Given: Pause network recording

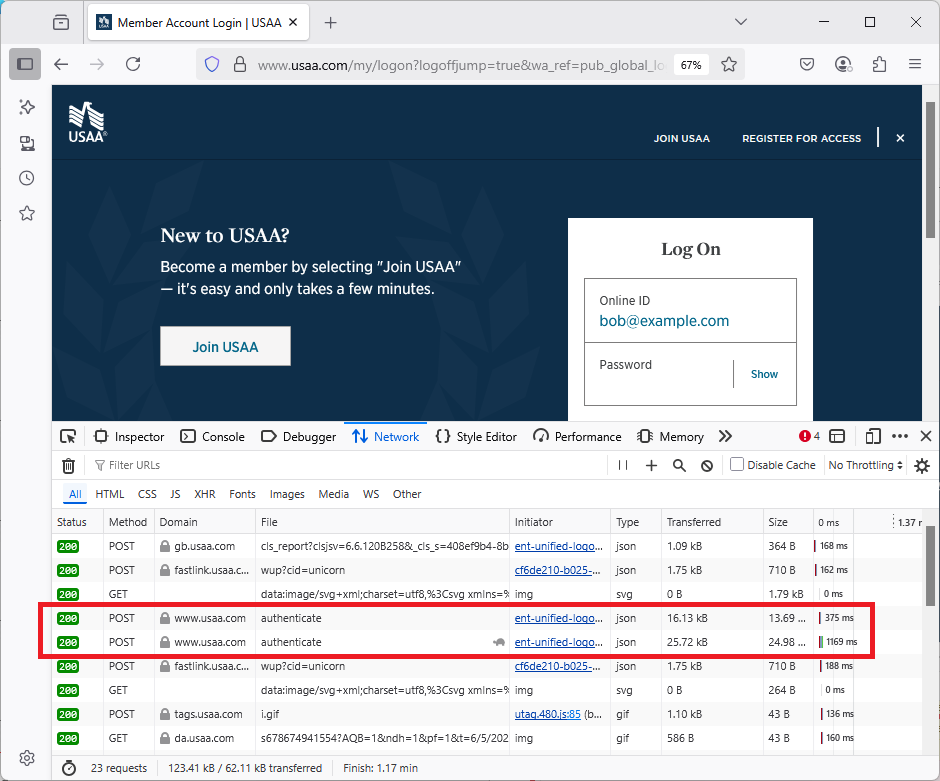Looking at the screenshot, I should pyautogui.click(x=623, y=465).
